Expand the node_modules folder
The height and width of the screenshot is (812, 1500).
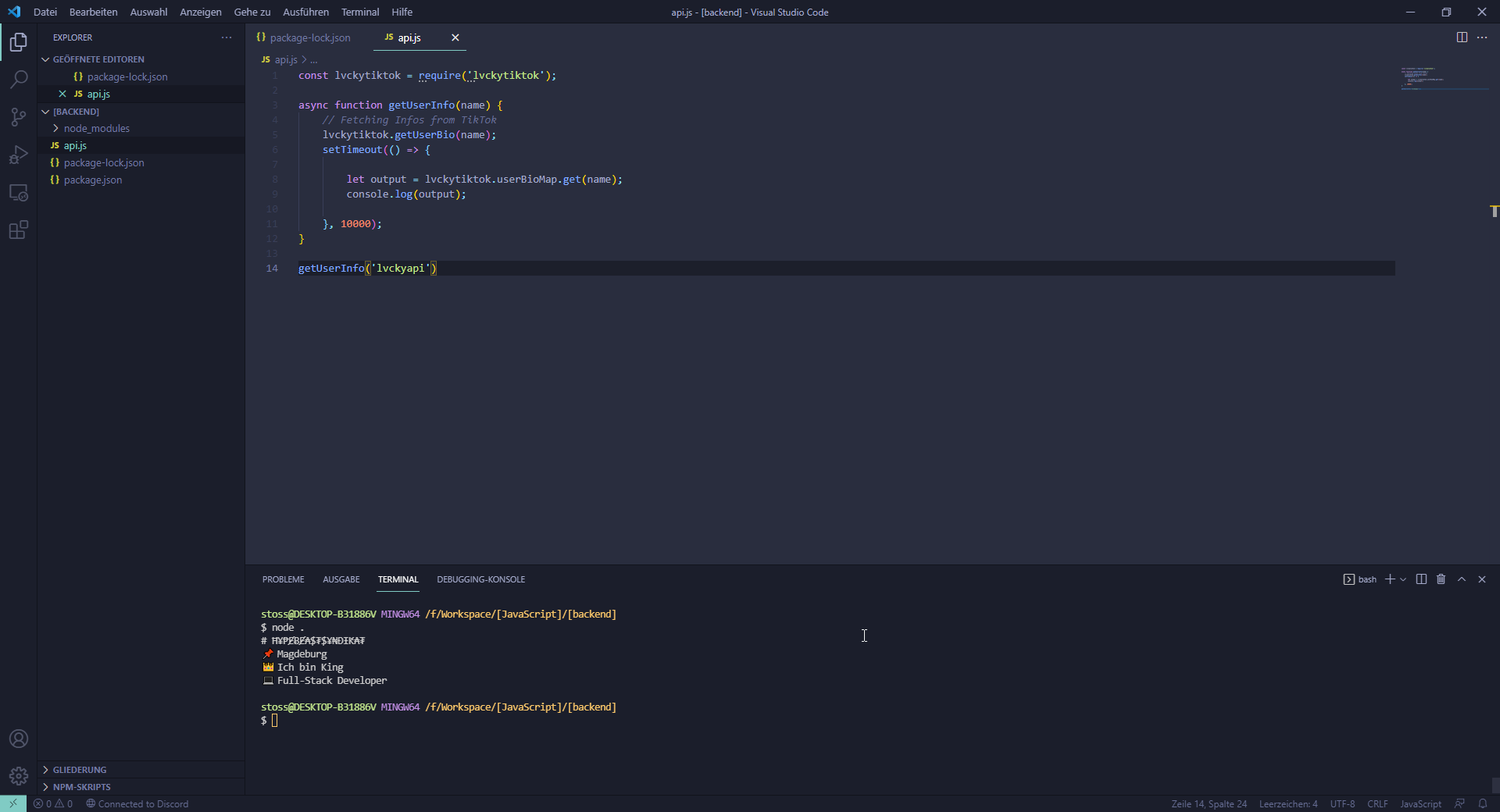[x=96, y=128]
